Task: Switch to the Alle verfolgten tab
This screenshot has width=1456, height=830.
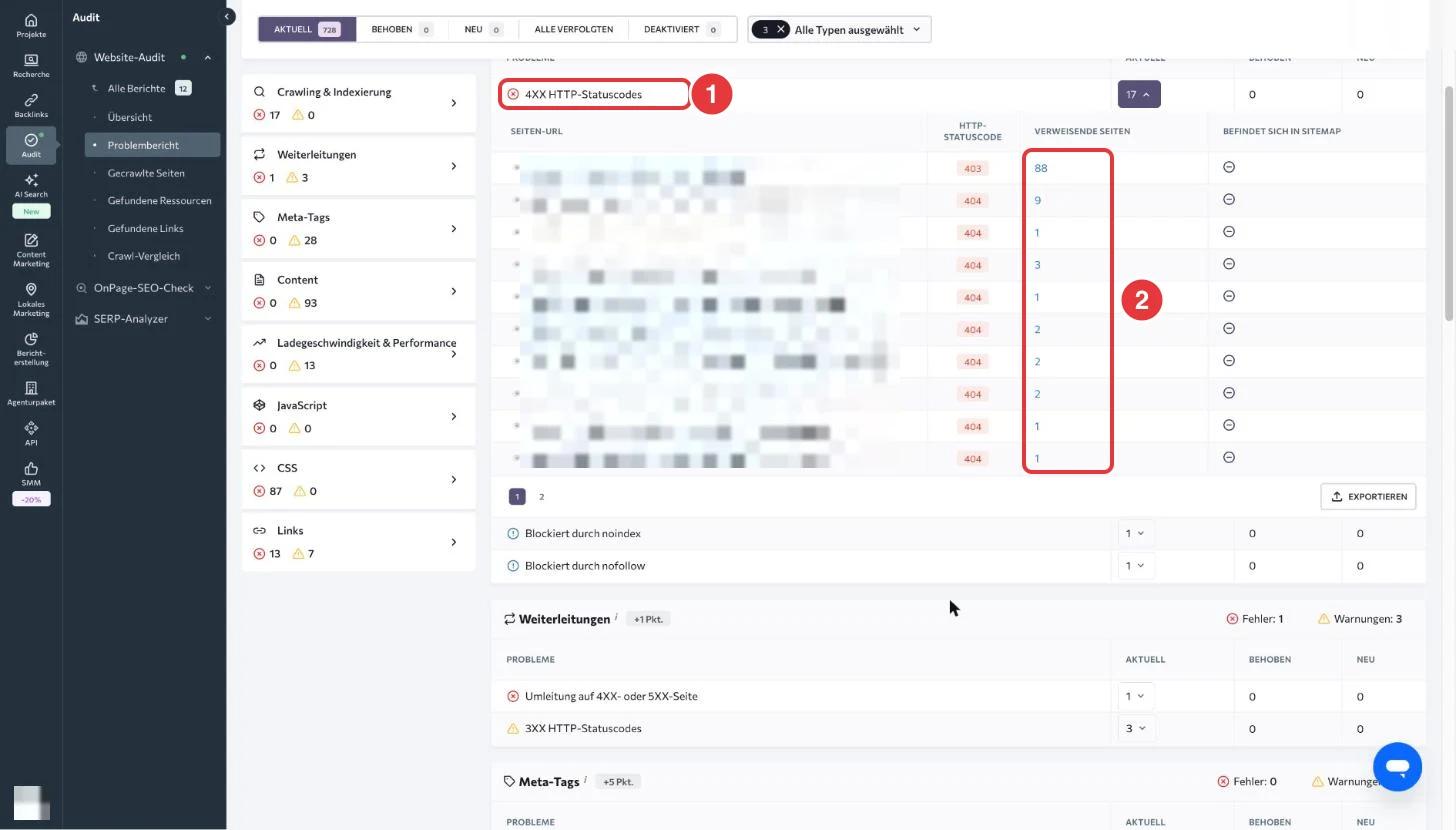Action: coord(573,29)
